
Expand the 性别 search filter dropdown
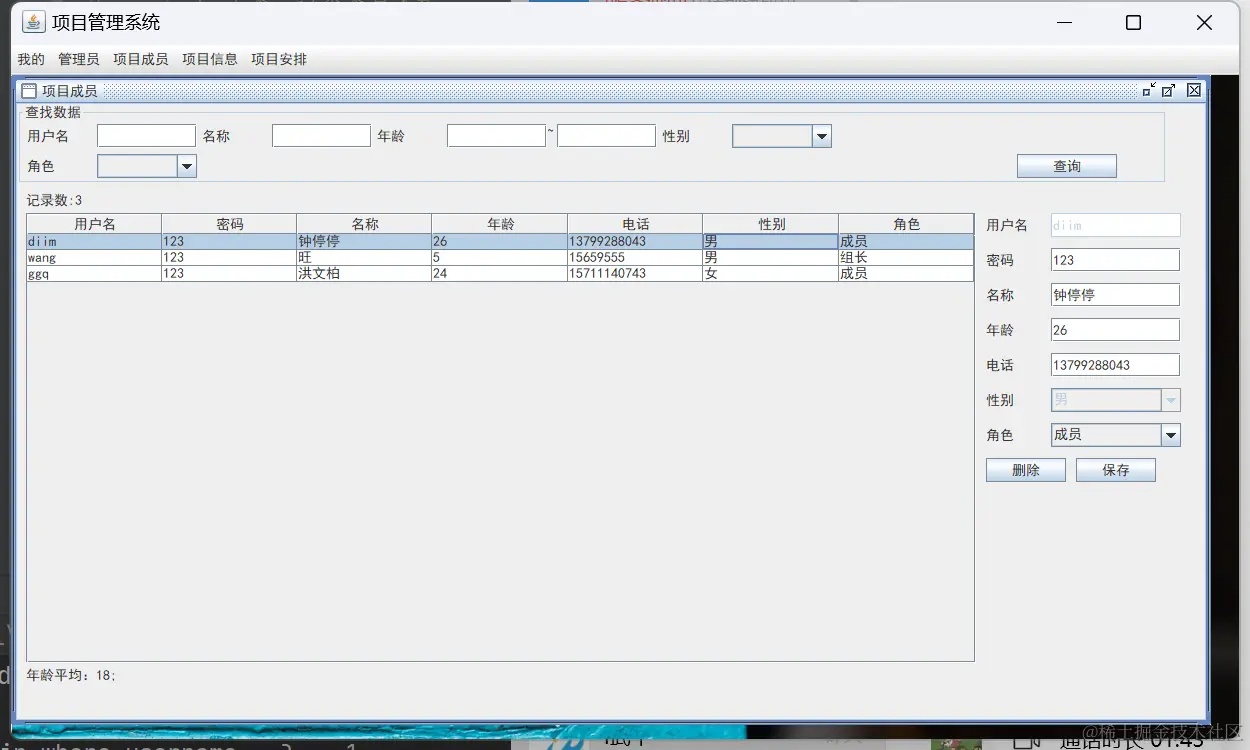pyautogui.click(x=822, y=136)
